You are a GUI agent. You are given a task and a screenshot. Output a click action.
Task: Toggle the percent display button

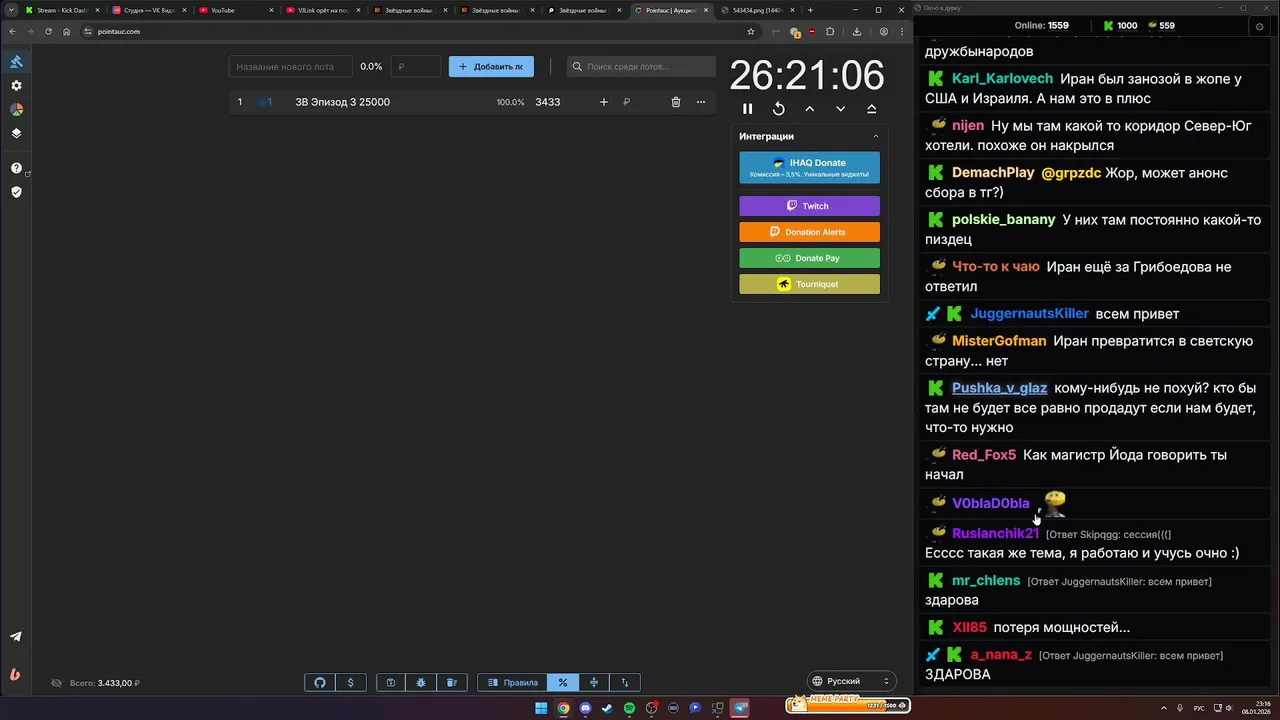[x=563, y=683]
